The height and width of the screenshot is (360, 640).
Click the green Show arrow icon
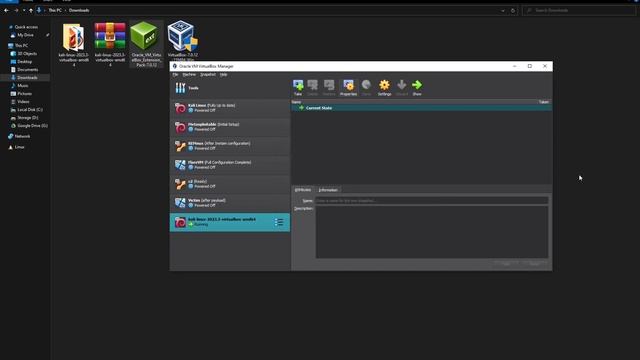(417, 88)
